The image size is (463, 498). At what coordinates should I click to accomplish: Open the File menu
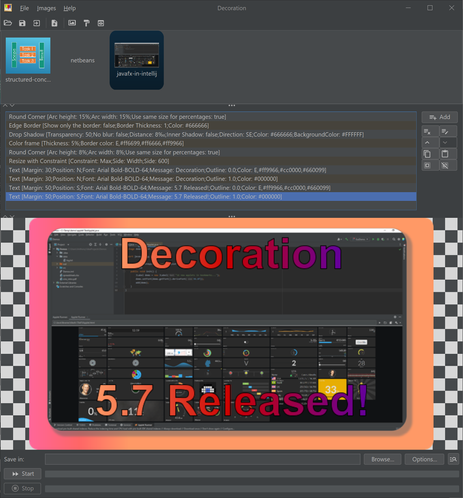(24, 8)
